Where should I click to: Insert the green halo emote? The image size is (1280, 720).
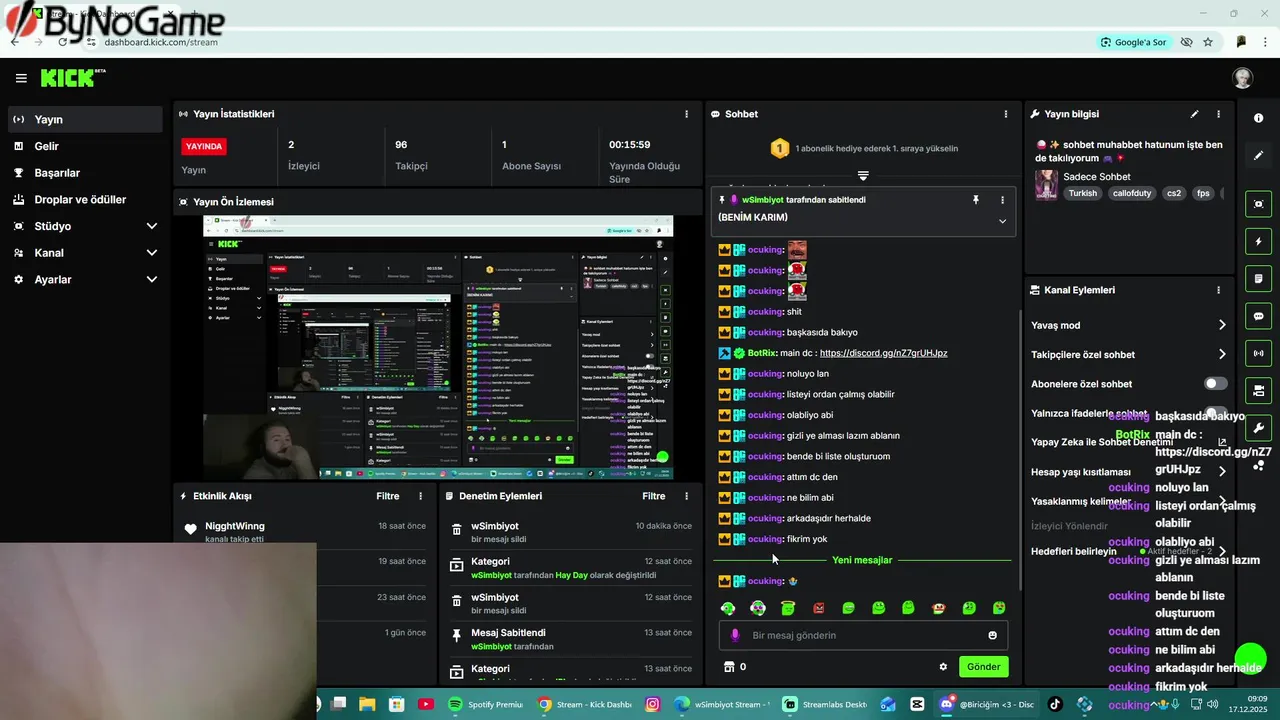pyautogui.click(x=788, y=608)
